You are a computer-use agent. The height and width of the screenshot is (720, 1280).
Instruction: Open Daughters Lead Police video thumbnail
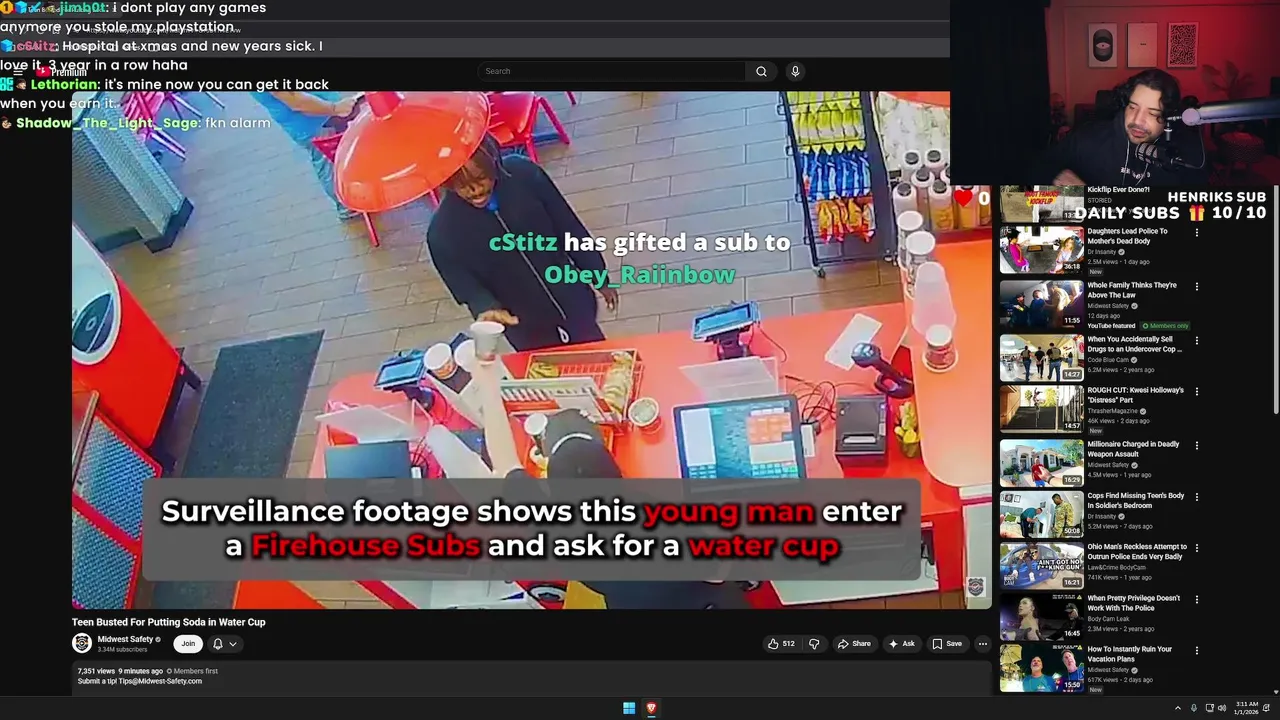[x=1041, y=250]
